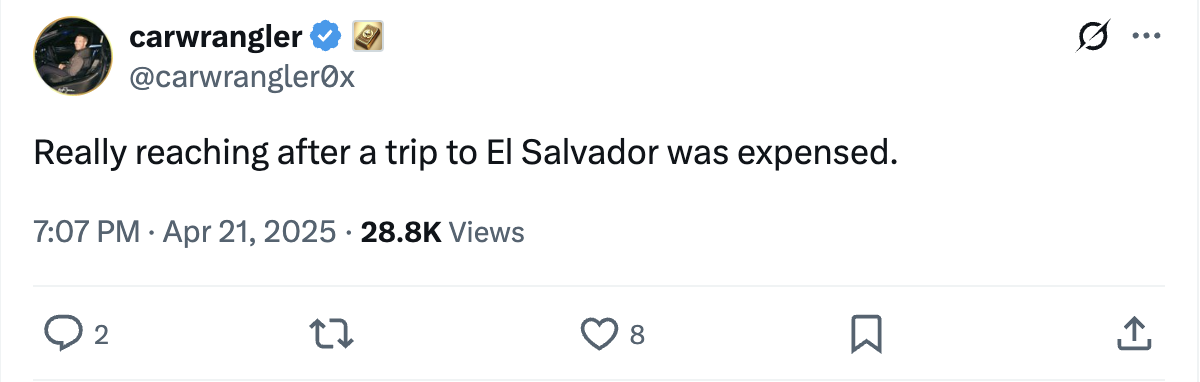Click the like count number 8
Viewport: 1200px width, 382px height.
click(636, 336)
